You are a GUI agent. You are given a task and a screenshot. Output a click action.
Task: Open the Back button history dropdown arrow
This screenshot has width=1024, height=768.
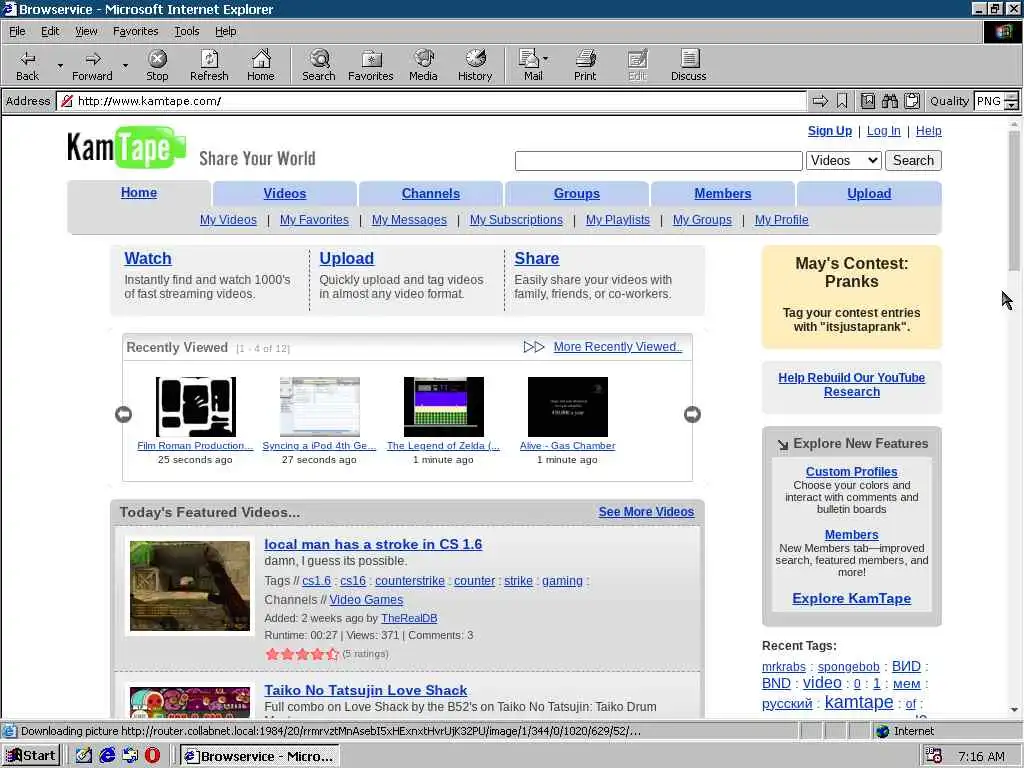pos(60,65)
